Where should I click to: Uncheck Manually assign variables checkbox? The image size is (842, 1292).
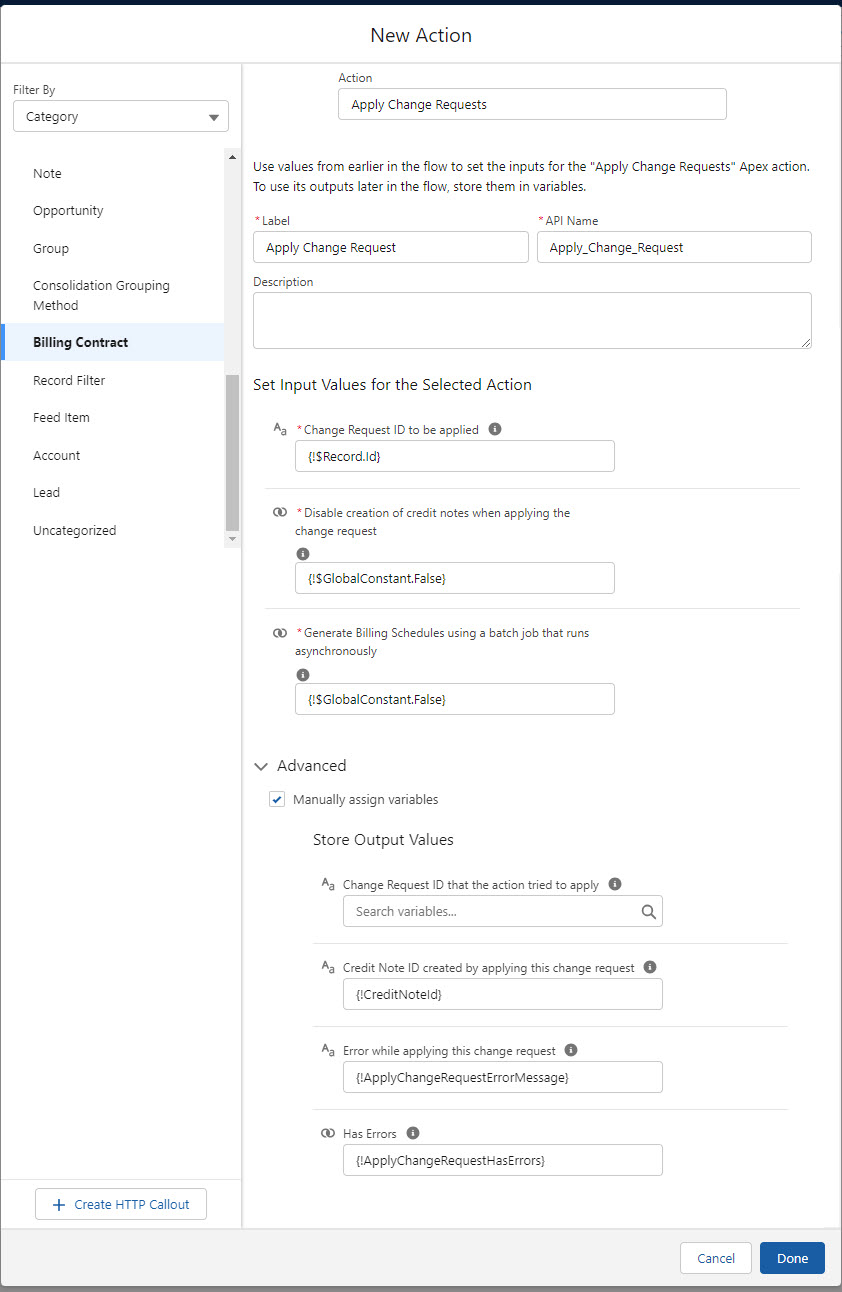(x=277, y=799)
